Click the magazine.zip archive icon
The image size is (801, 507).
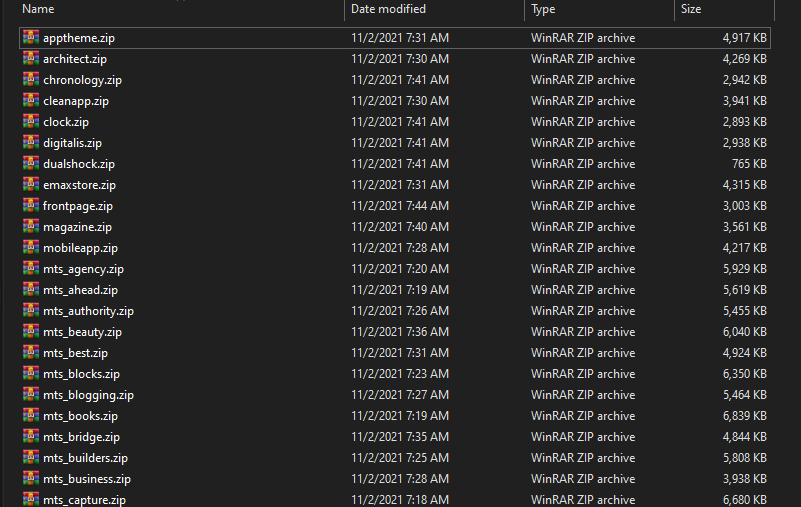tap(31, 226)
